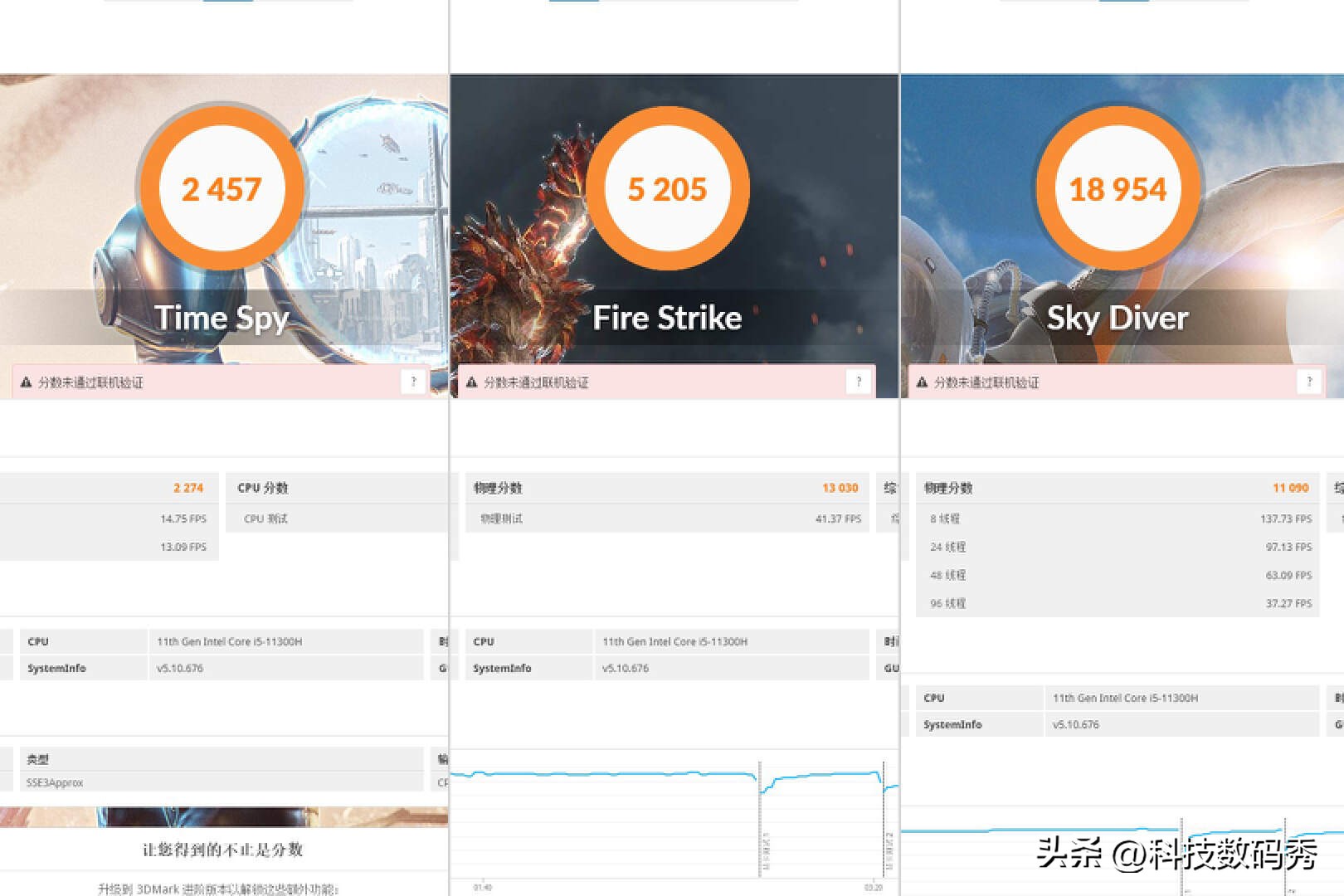Click the 类型 header in Time Spy

point(37,759)
